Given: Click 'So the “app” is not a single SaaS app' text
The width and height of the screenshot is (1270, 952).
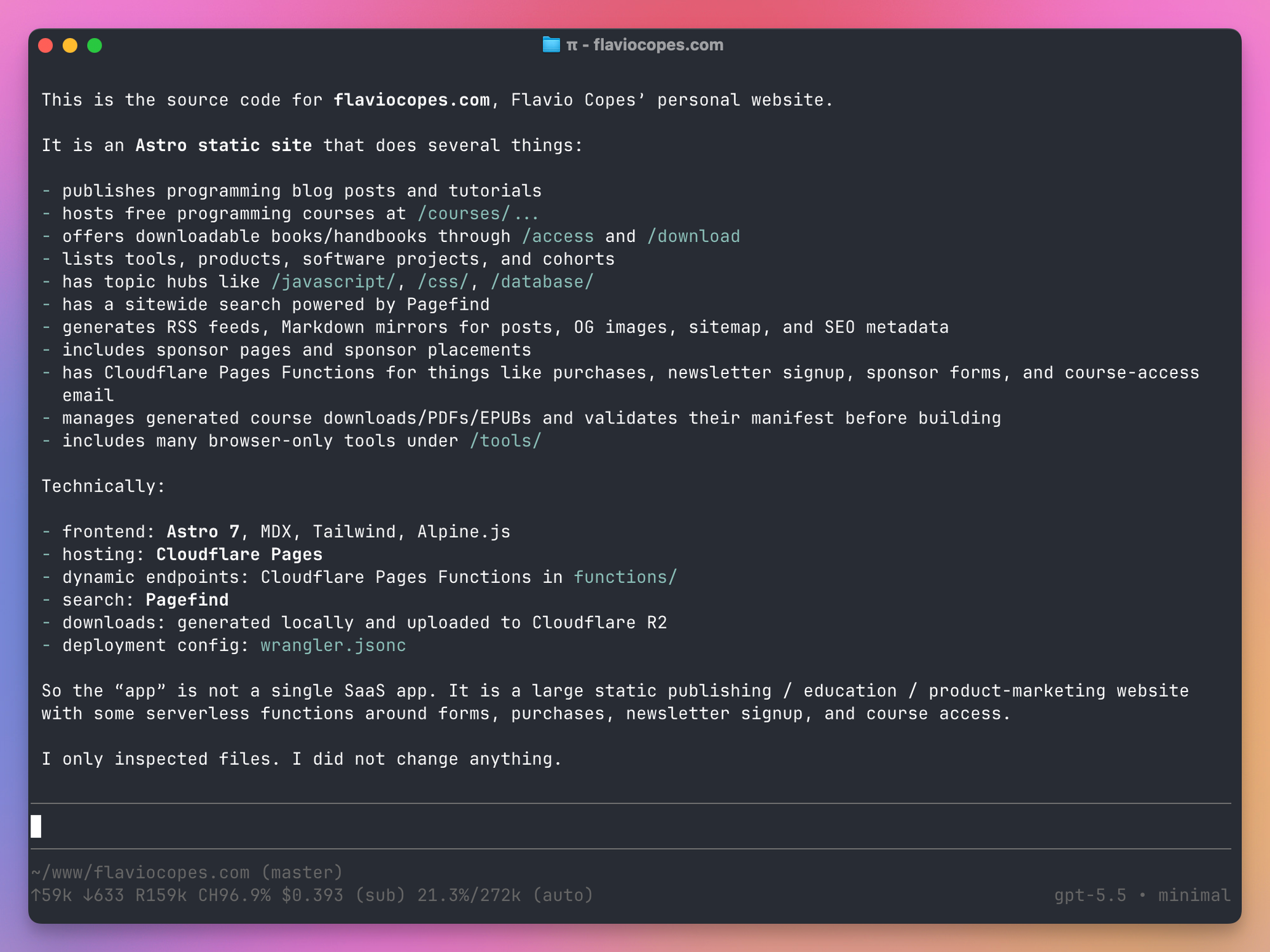Looking at the screenshot, I should (239, 691).
